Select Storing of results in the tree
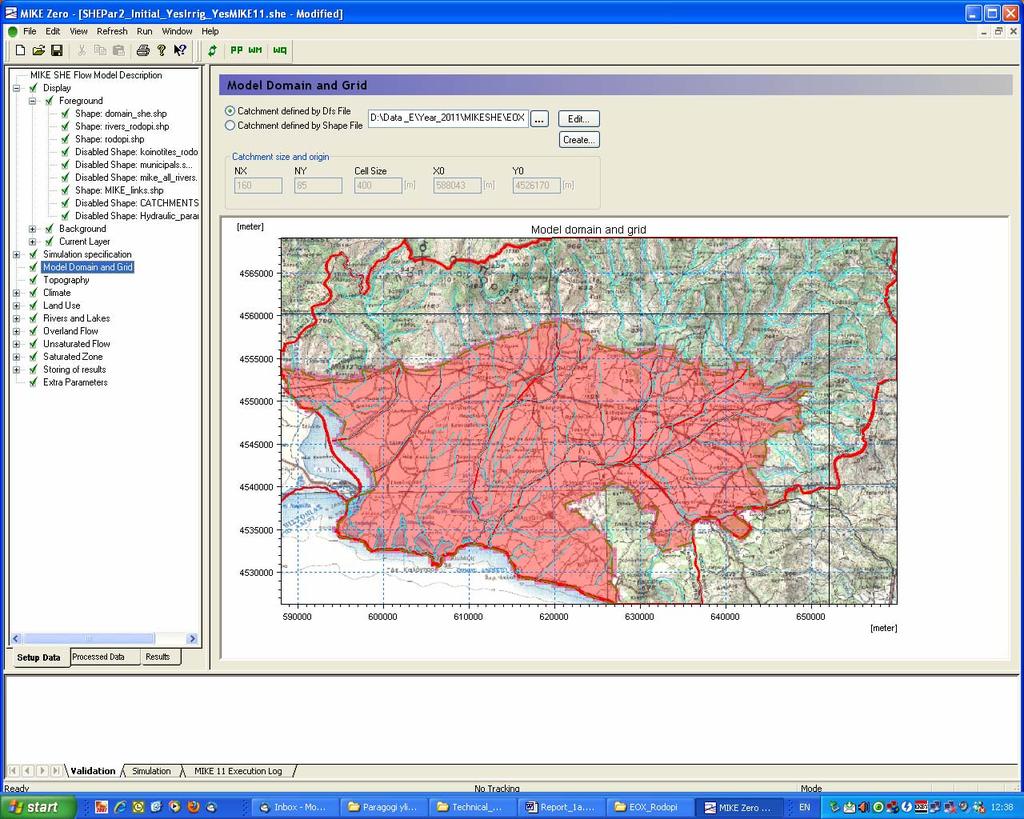 [x=74, y=370]
